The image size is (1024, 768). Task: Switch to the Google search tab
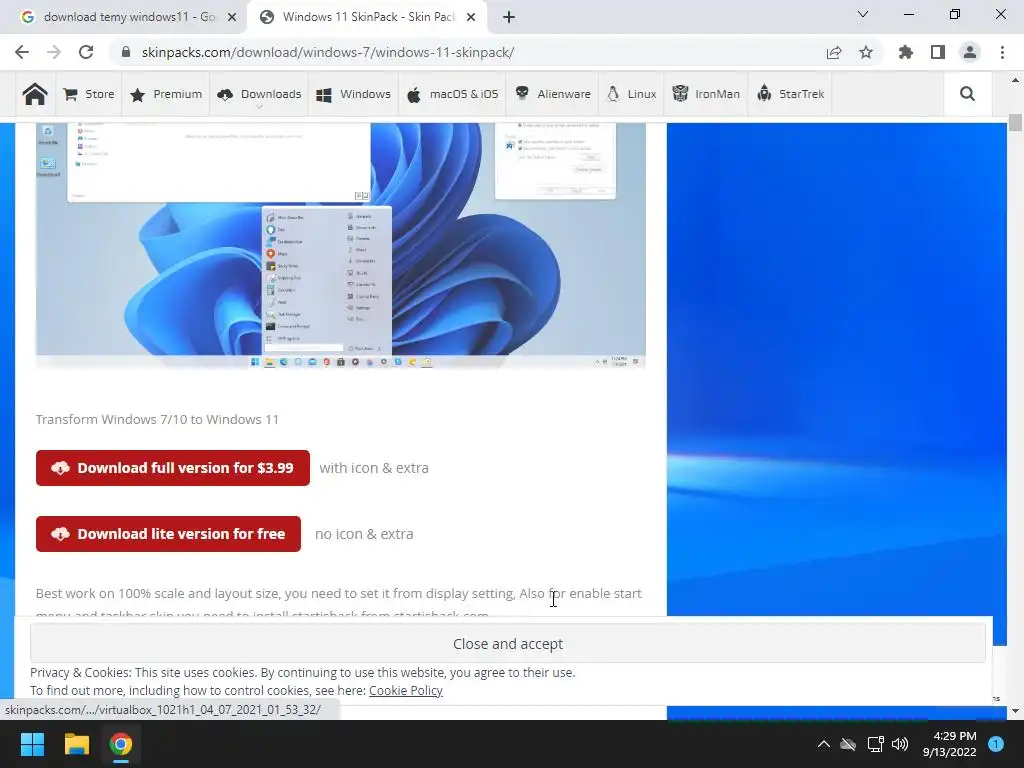click(124, 17)
